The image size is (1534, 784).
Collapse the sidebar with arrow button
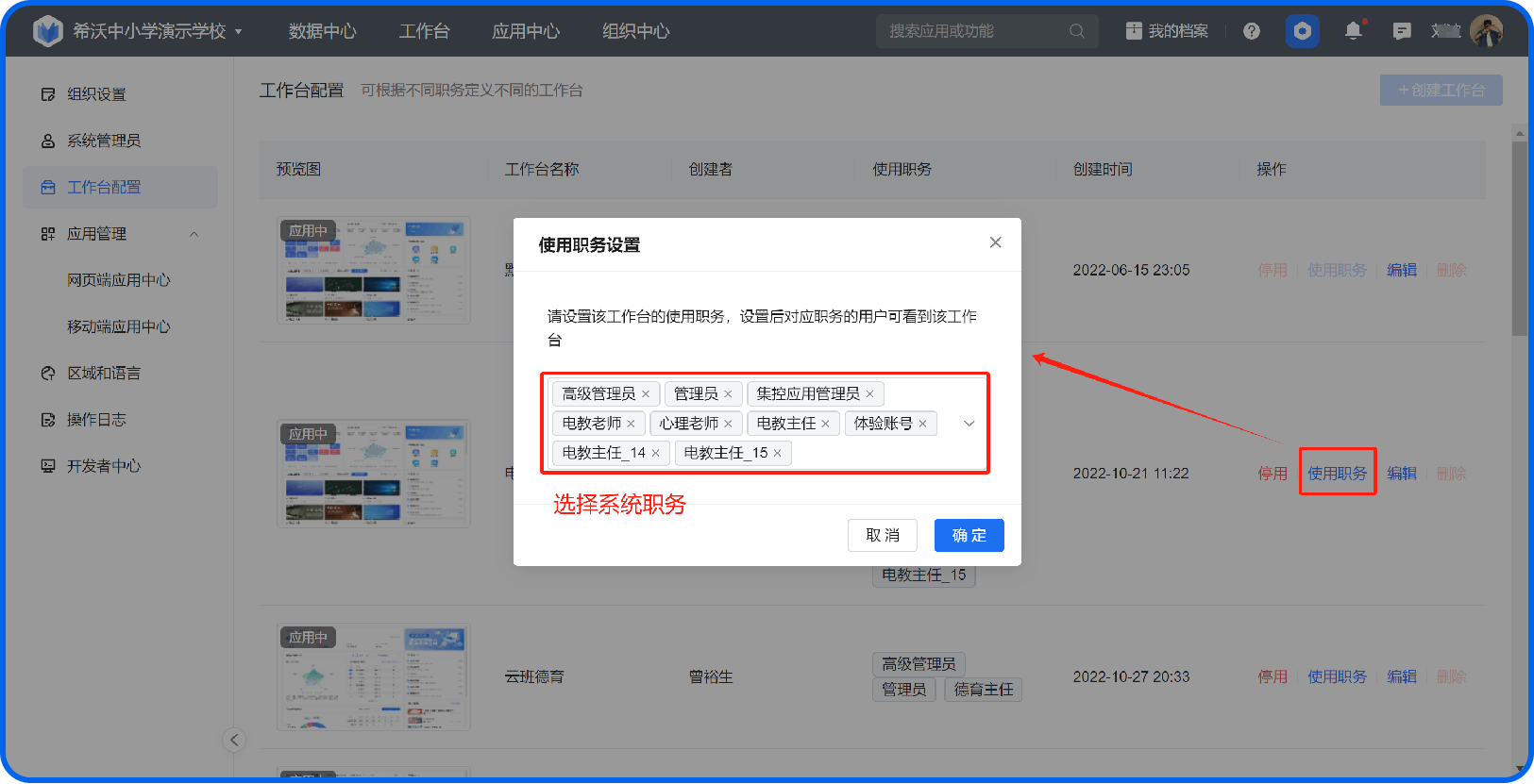click(234, 740)
